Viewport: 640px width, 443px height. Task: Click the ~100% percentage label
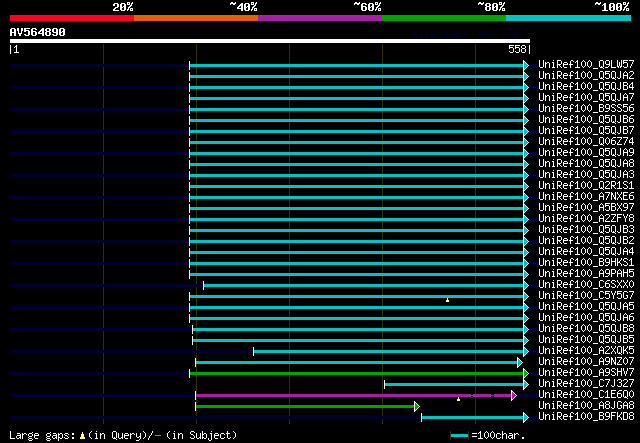(x=611, y=7)
